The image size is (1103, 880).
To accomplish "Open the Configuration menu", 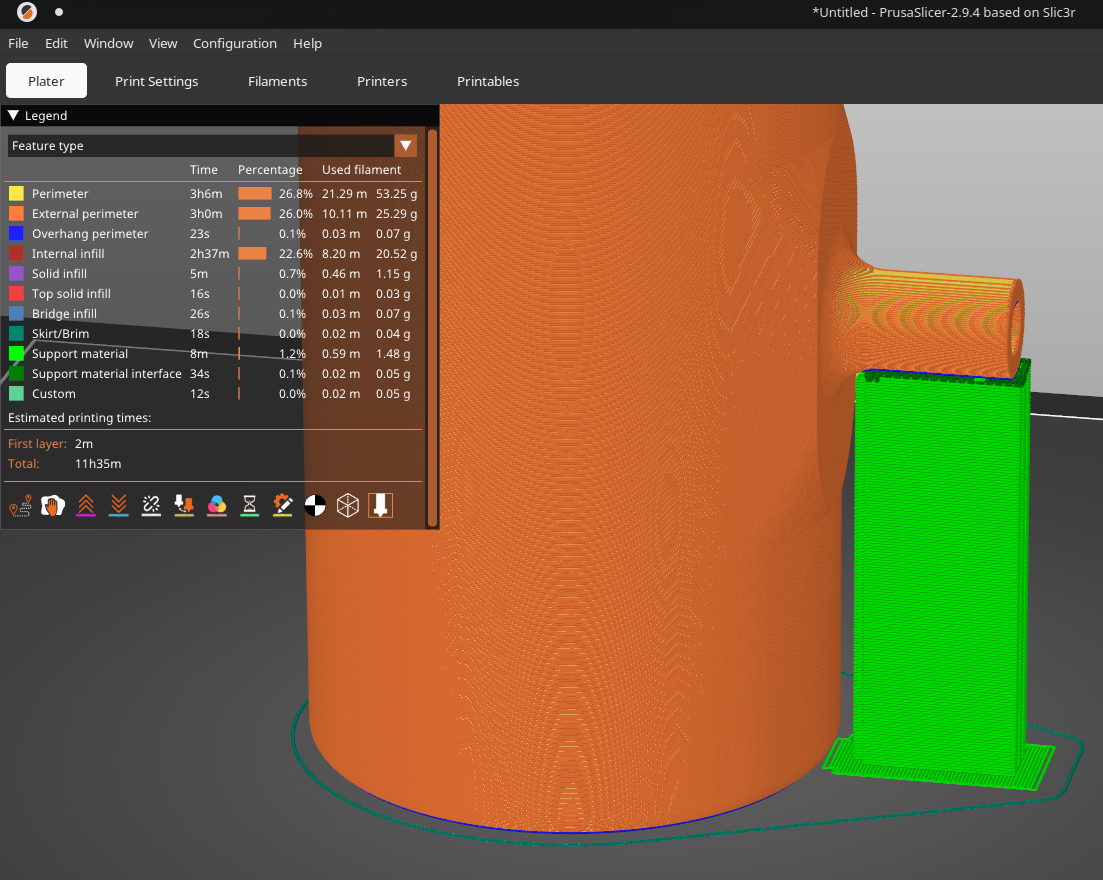I will coord(234,43).
